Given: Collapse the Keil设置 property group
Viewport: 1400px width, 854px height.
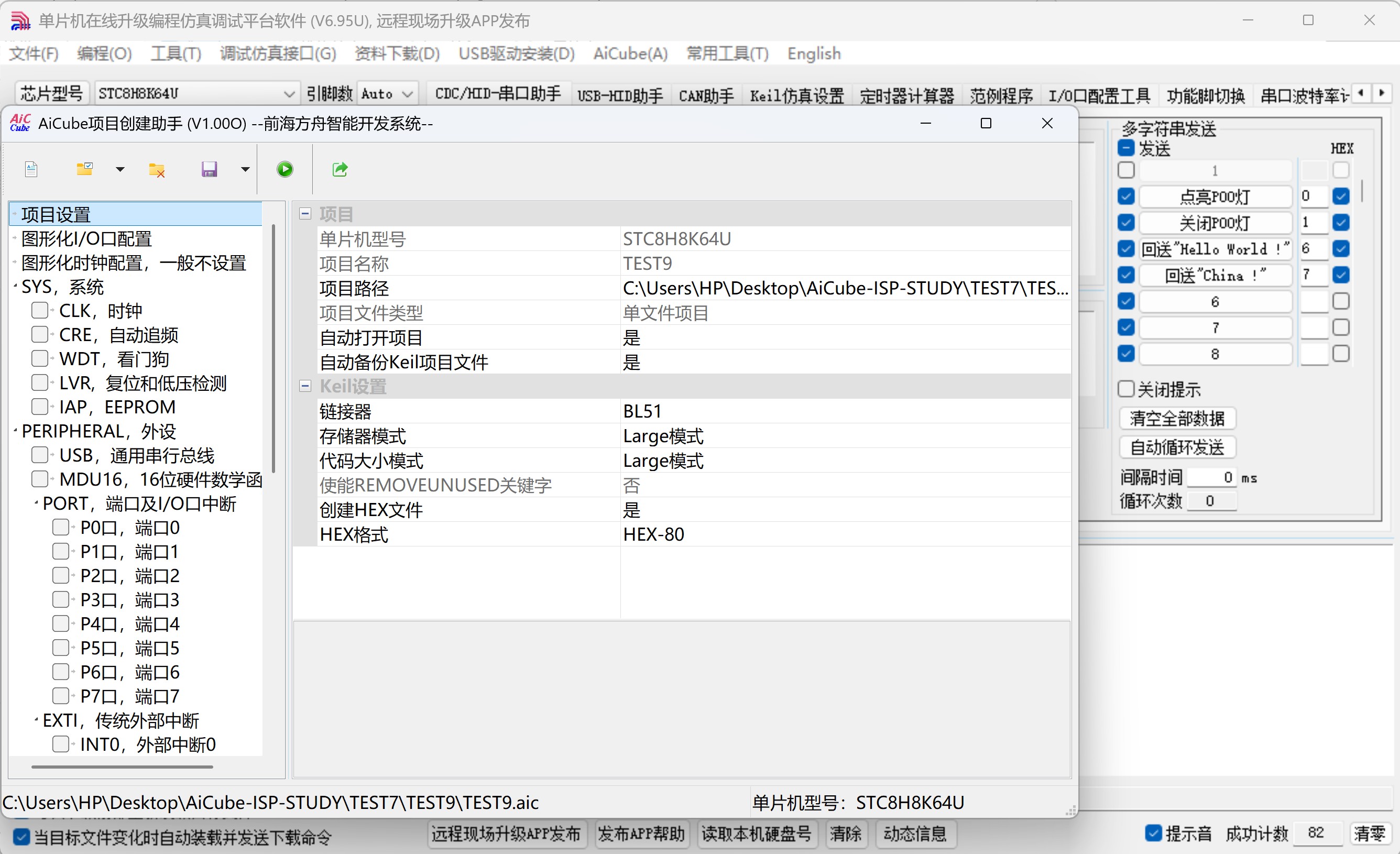Looking at the screenshot, I should (305, 386).
